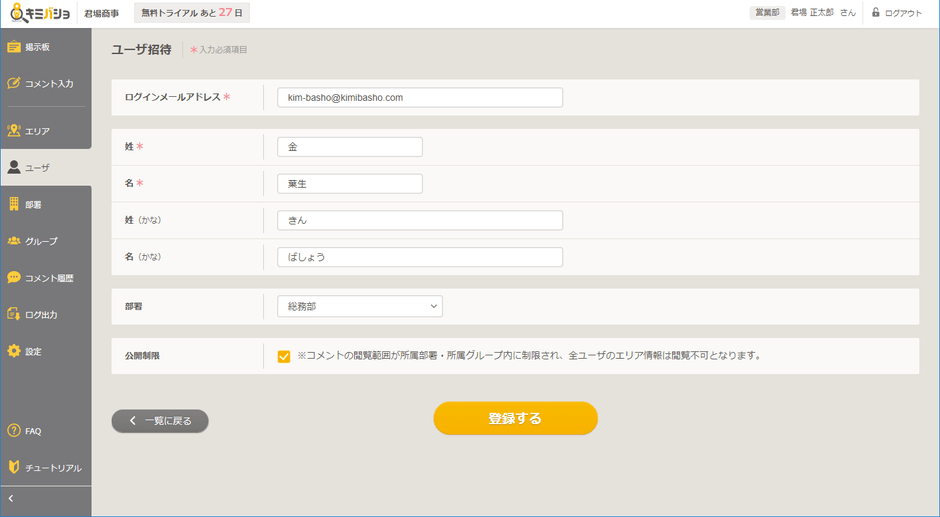Click the エリア map pin icon
This screenshot has height=517, width=940.
14,131
